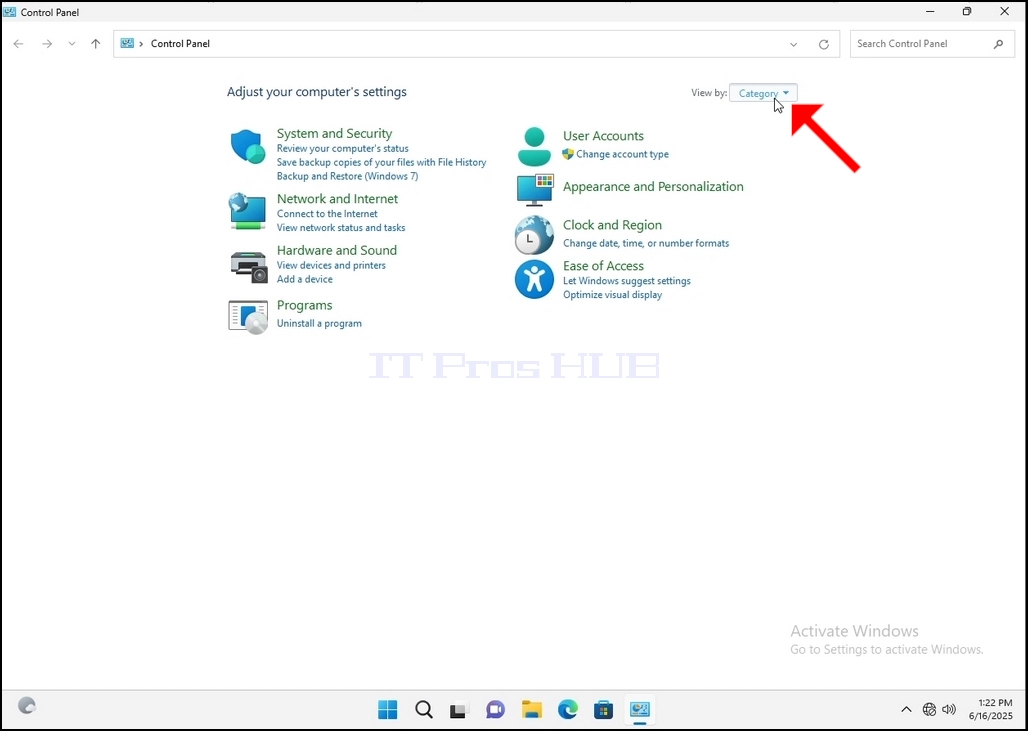Expand the recent locations dropdown arrow
The image size is (1028, 731).
(x=71, y=44)
